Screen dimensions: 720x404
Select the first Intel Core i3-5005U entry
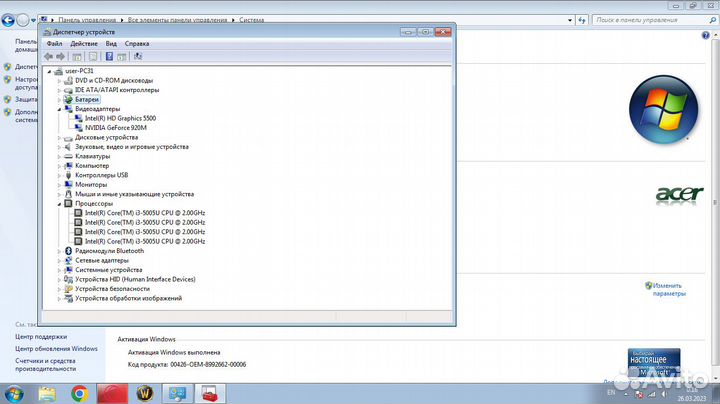pyautogui.click(x=145, y=213)
